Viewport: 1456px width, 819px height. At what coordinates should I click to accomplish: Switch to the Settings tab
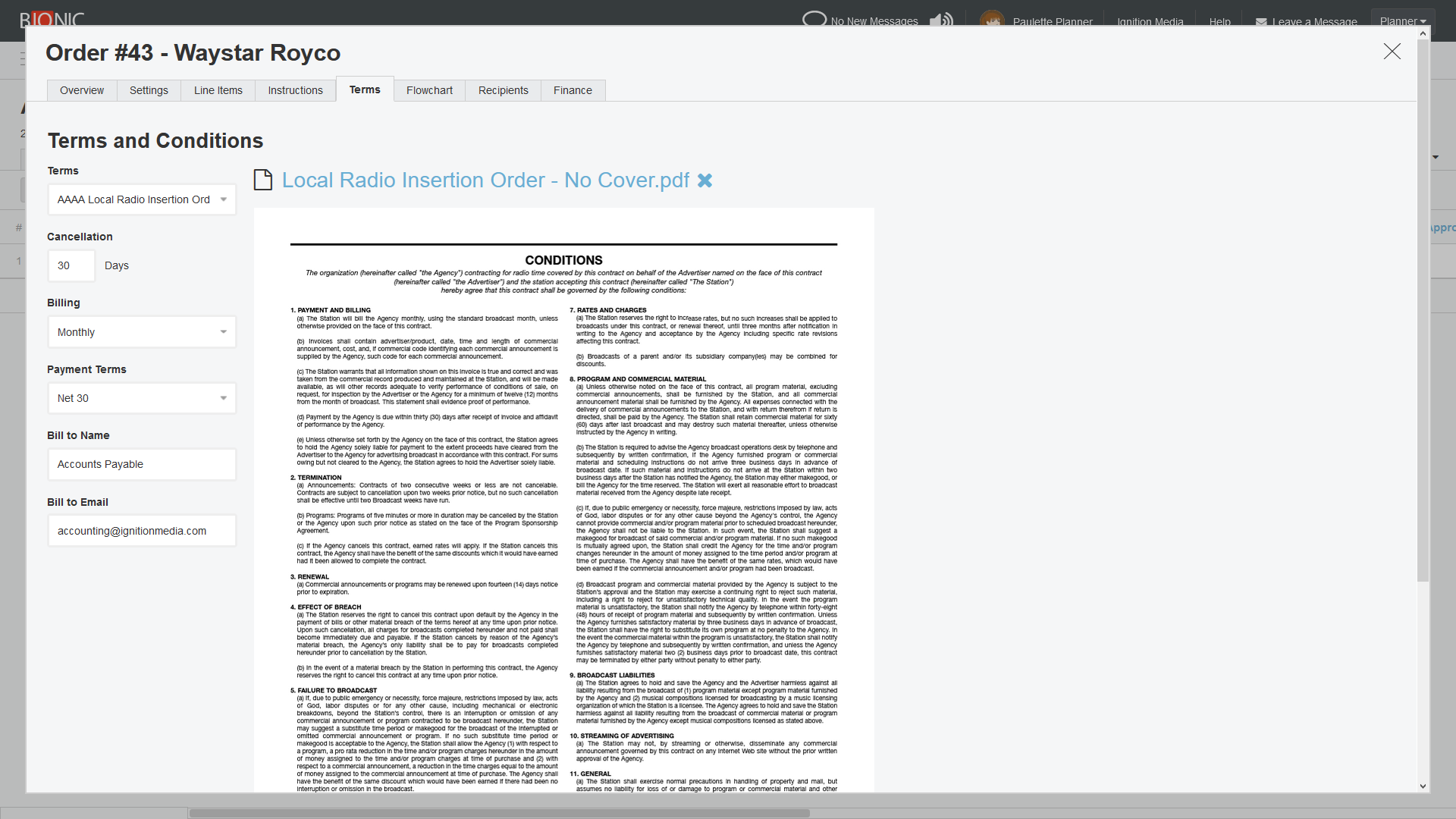pyautogui.click(x=149, y=90)
